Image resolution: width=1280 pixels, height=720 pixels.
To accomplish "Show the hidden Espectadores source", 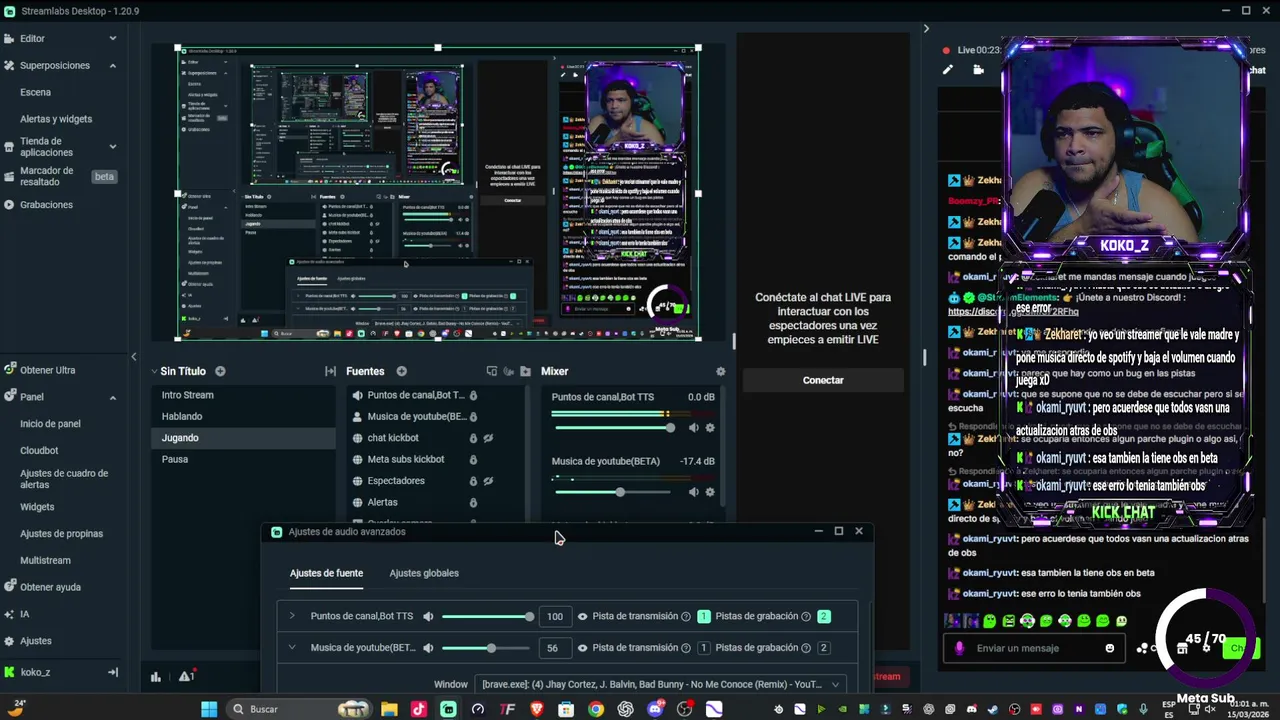I will click(489, 481).
